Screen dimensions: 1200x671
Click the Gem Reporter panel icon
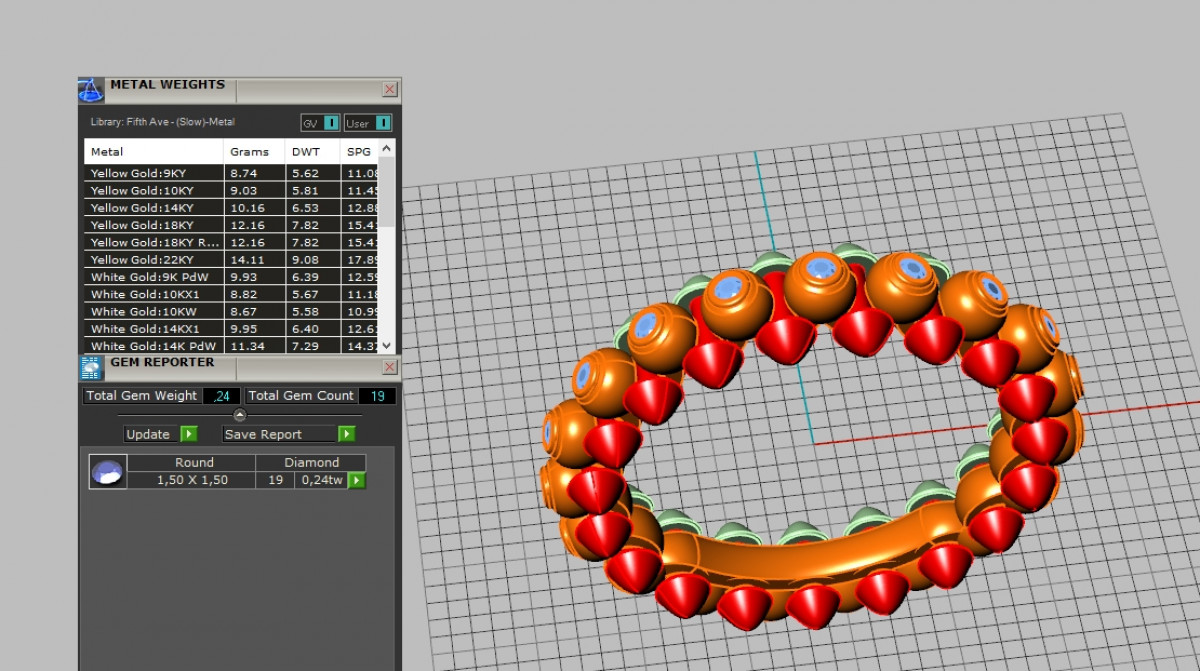91,367
